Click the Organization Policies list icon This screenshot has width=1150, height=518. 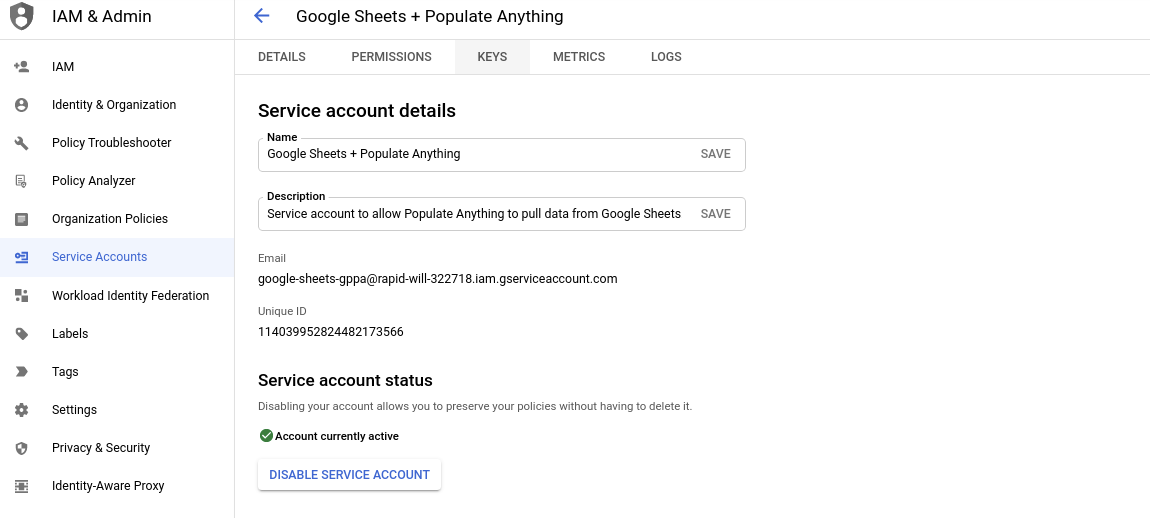click(x=21, y=219)
